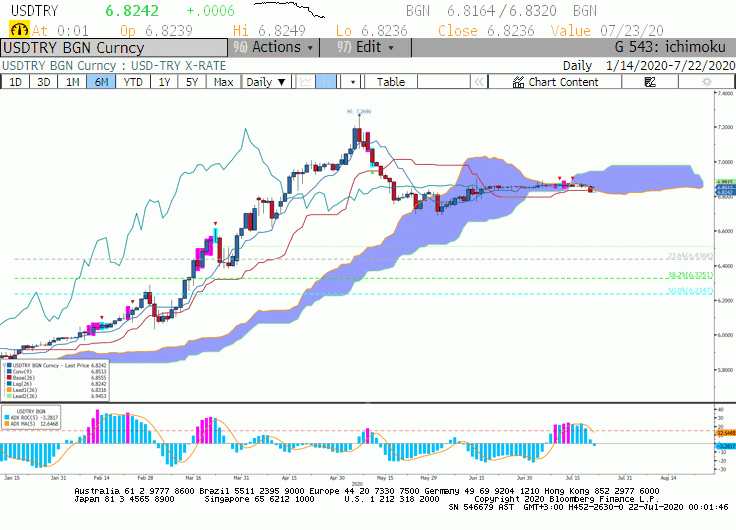This screenshot has width=736, height=530.
Task: Click the USDTRY BGN Curncy security field
Action: point(114,48)
